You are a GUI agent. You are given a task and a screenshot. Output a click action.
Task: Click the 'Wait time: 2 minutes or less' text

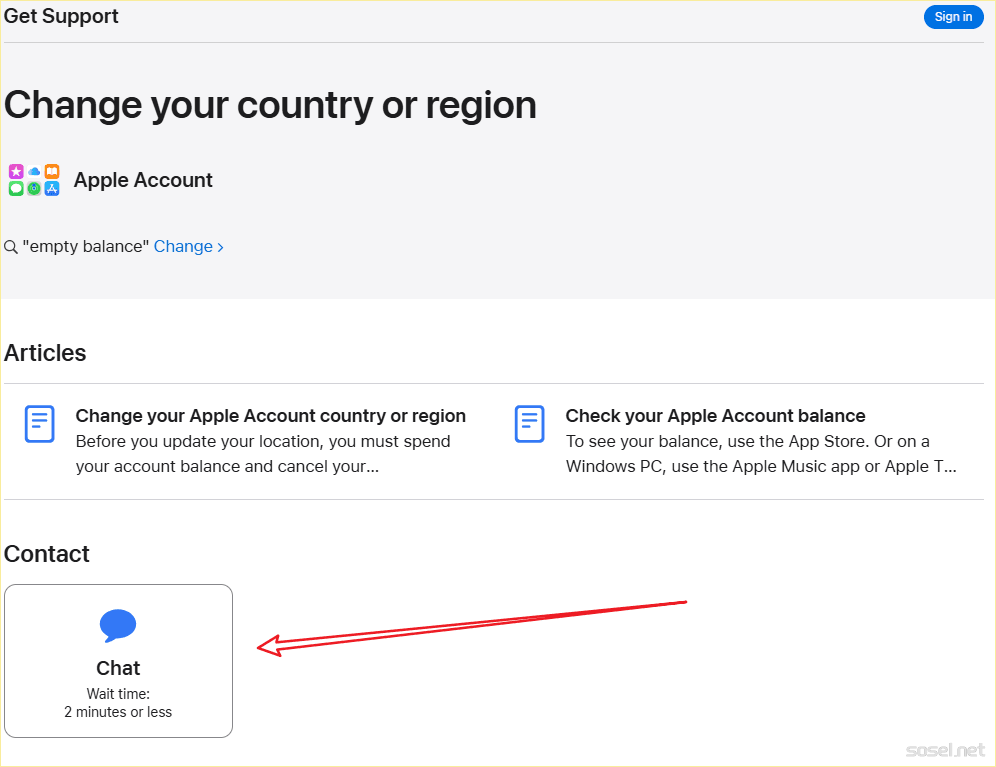click(118, 703)
